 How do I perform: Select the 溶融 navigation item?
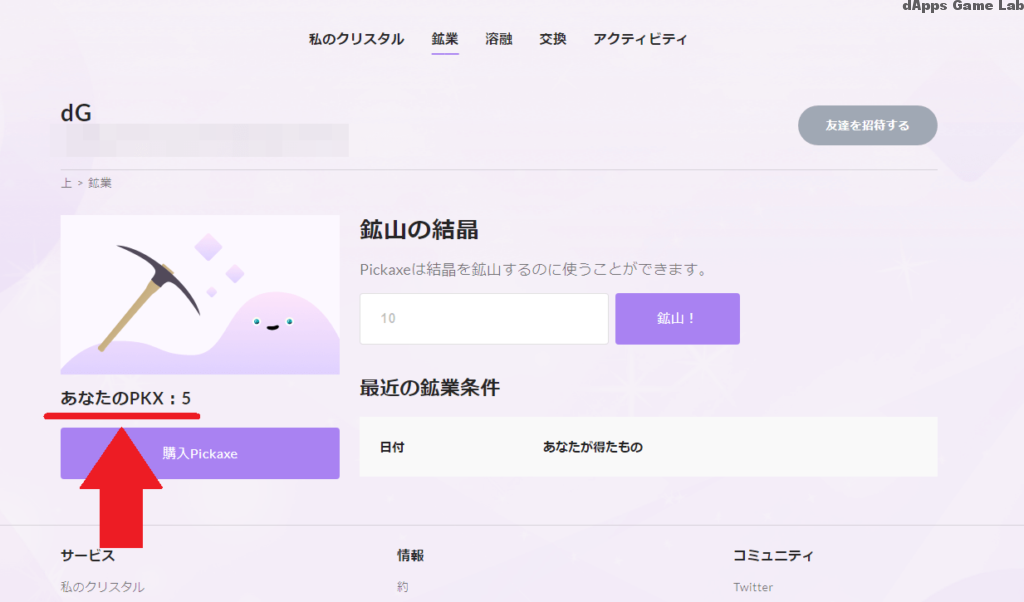(499, 39)
